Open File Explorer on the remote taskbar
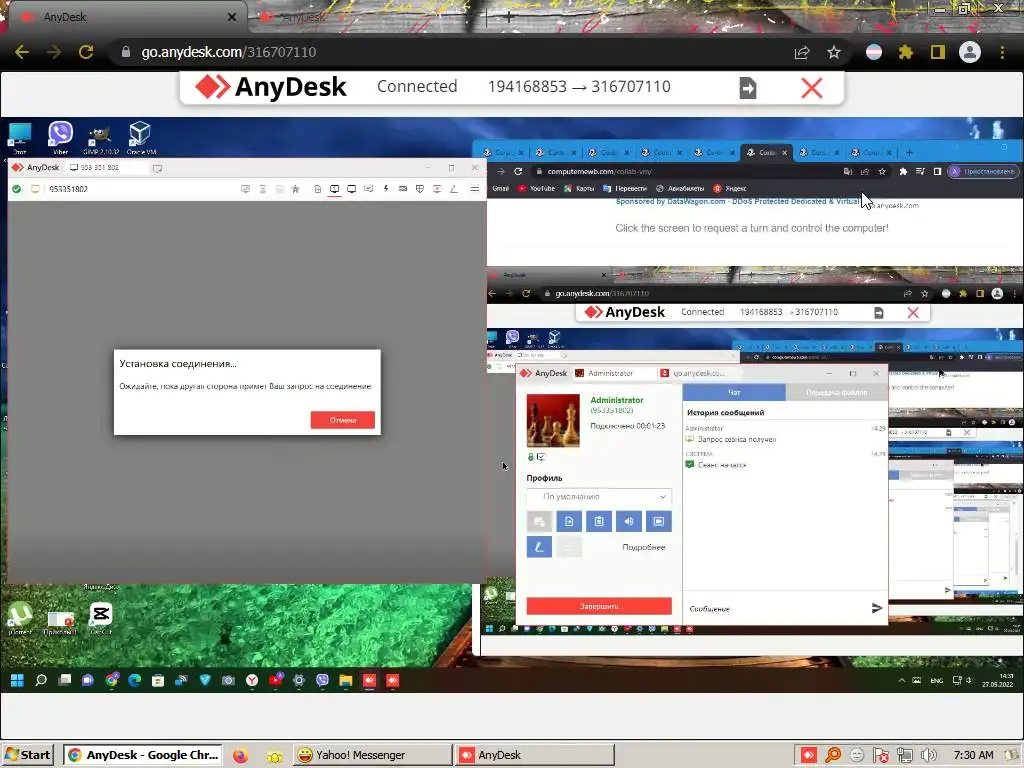The image size is (1024, 768). 345,680
